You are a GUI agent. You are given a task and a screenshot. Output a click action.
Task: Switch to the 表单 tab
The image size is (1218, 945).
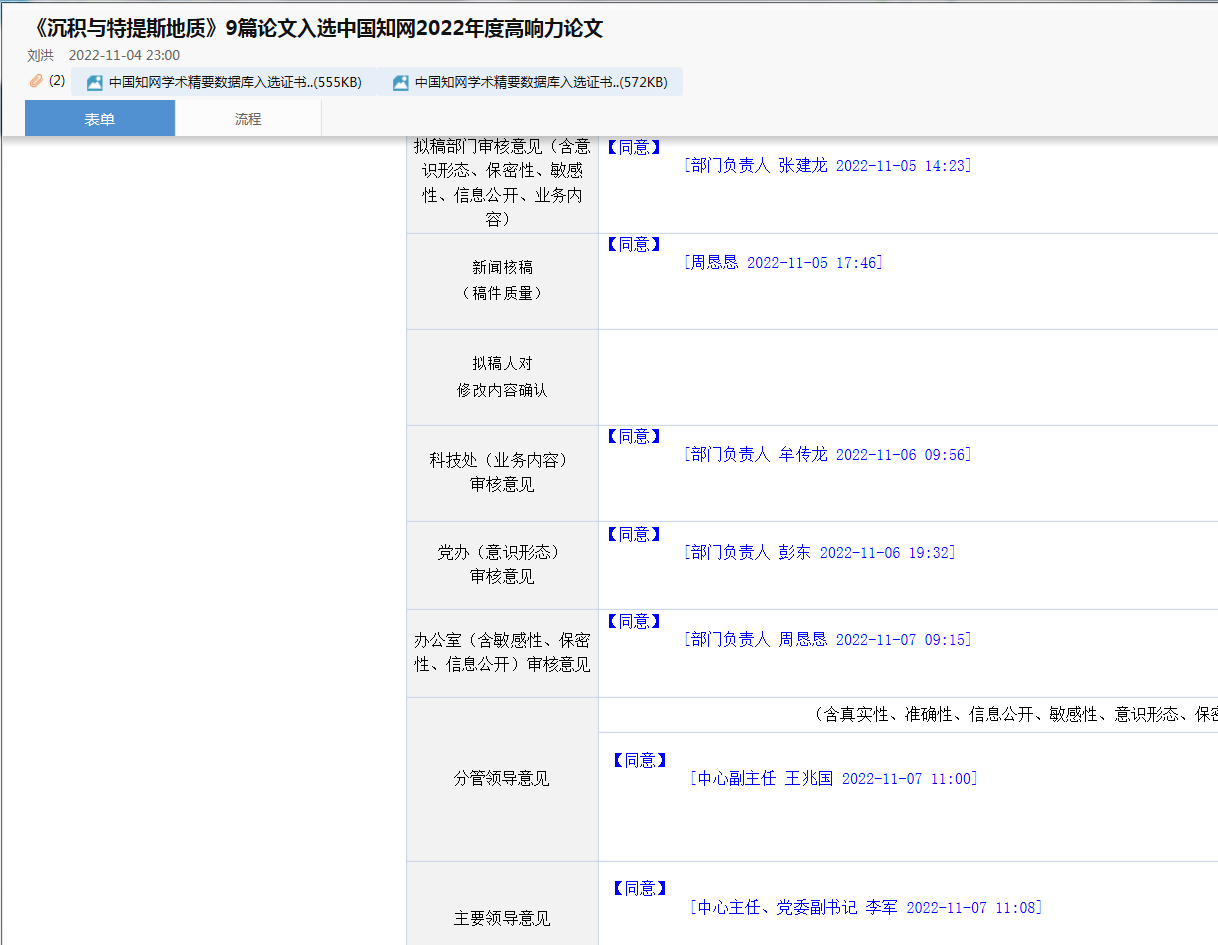100,119
